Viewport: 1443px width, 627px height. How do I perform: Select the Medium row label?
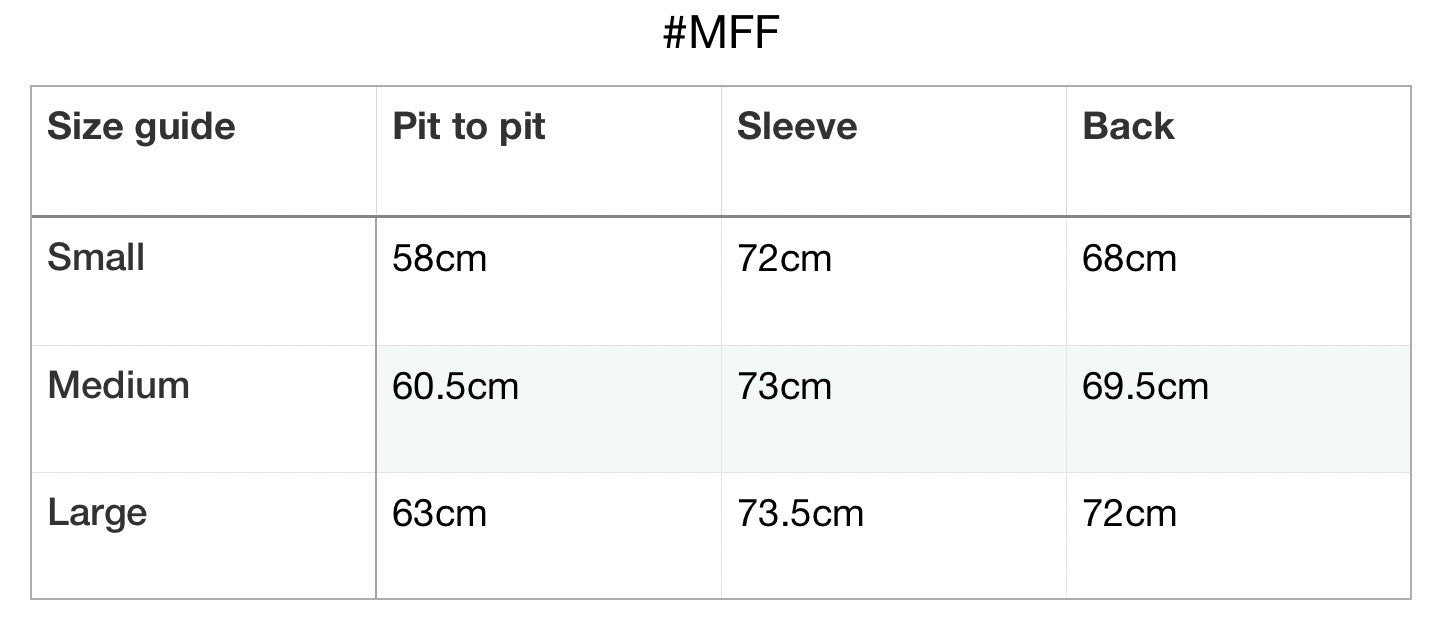[118, 385]
